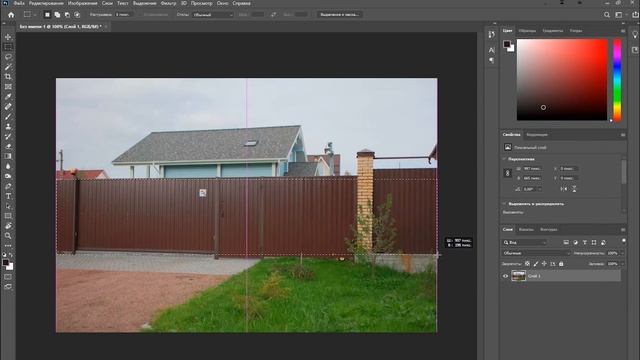The height and width of the screenshot is (360, 640).
Task: Select the Type tool
Action: coord(8,196)
